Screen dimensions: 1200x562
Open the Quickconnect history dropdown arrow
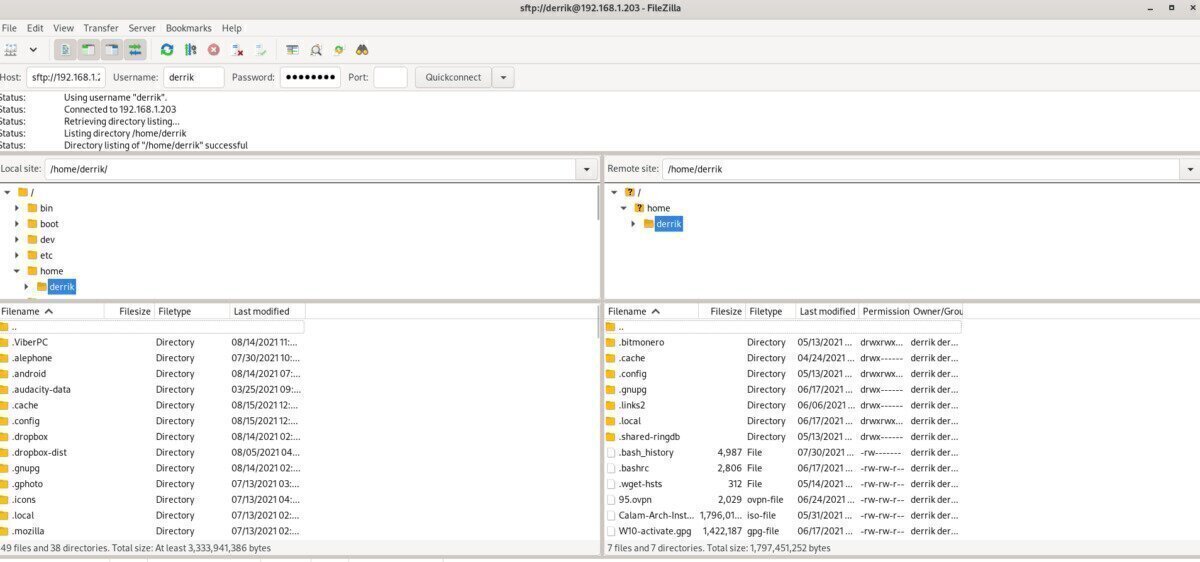[503, 77]
